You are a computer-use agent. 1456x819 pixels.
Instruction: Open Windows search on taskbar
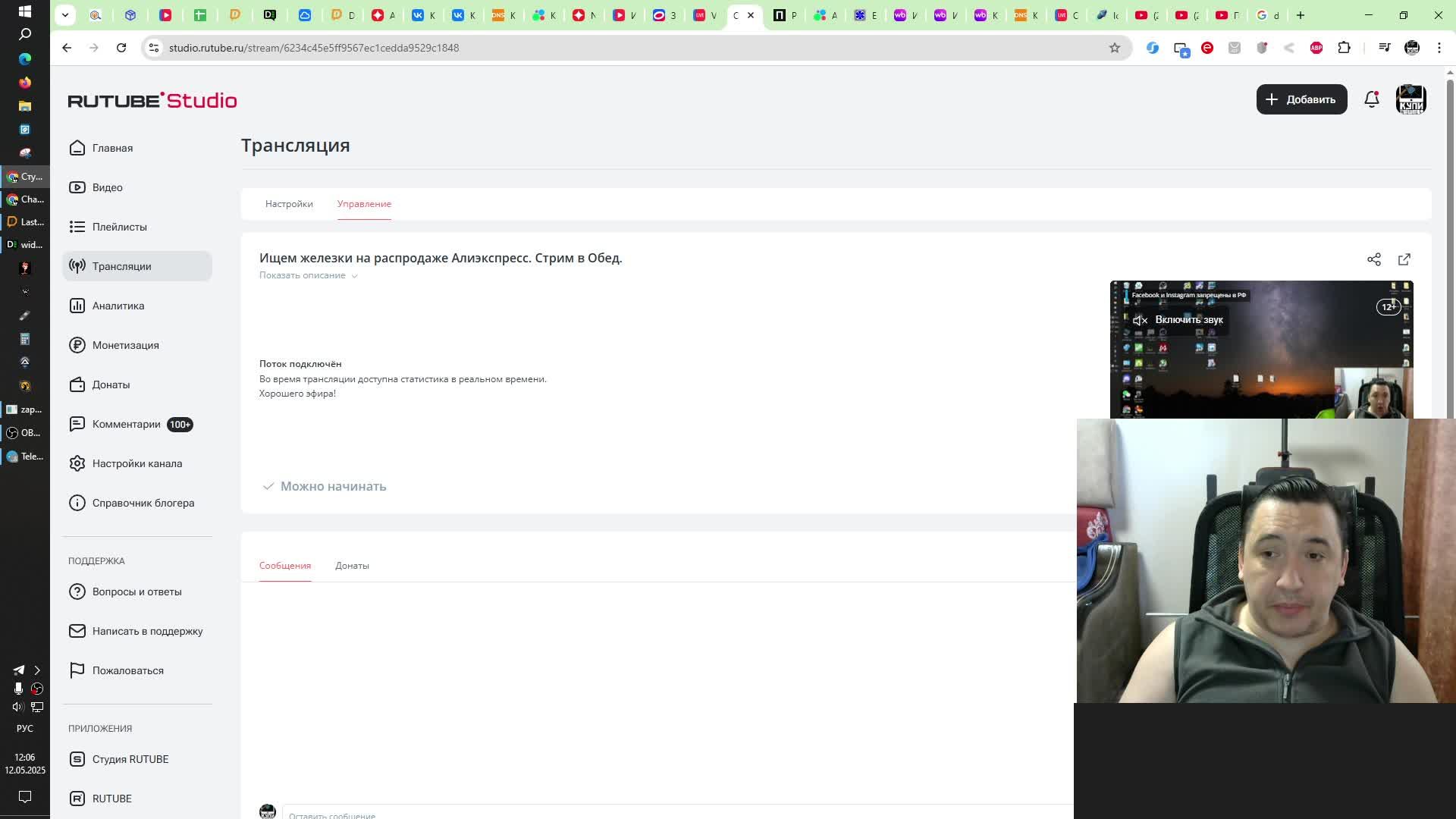point(24,34)
